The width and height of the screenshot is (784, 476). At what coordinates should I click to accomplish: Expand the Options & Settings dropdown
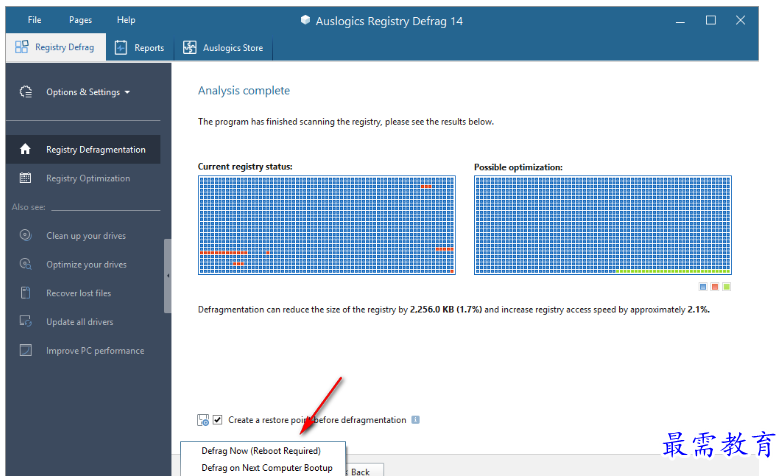[88, 92]
